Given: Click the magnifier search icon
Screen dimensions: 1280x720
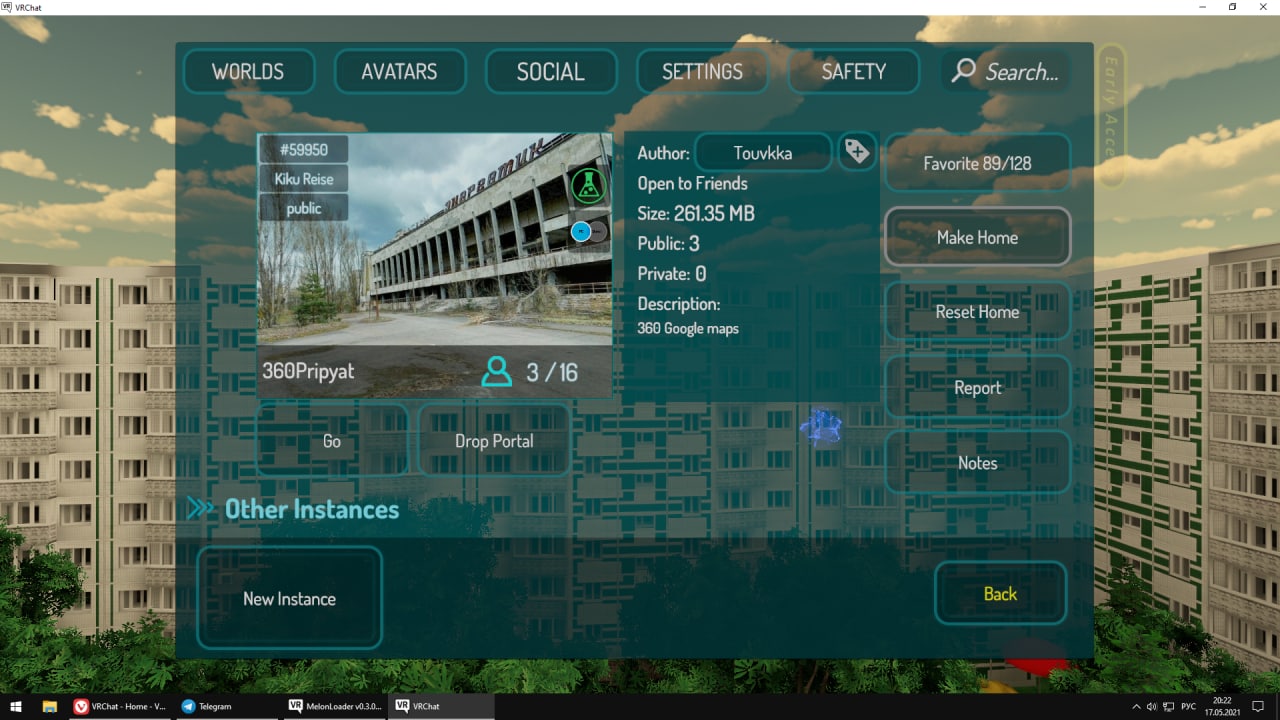Looking at the screenshot, I should (x=964, y=70).
